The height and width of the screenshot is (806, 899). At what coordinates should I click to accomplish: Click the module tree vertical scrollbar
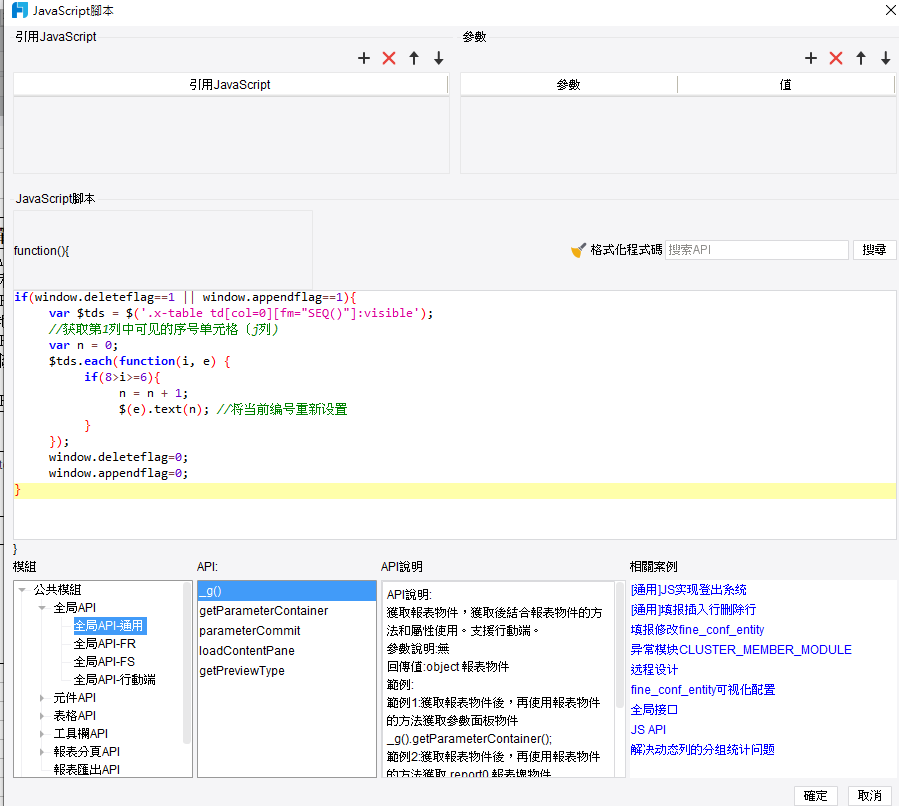187,663
